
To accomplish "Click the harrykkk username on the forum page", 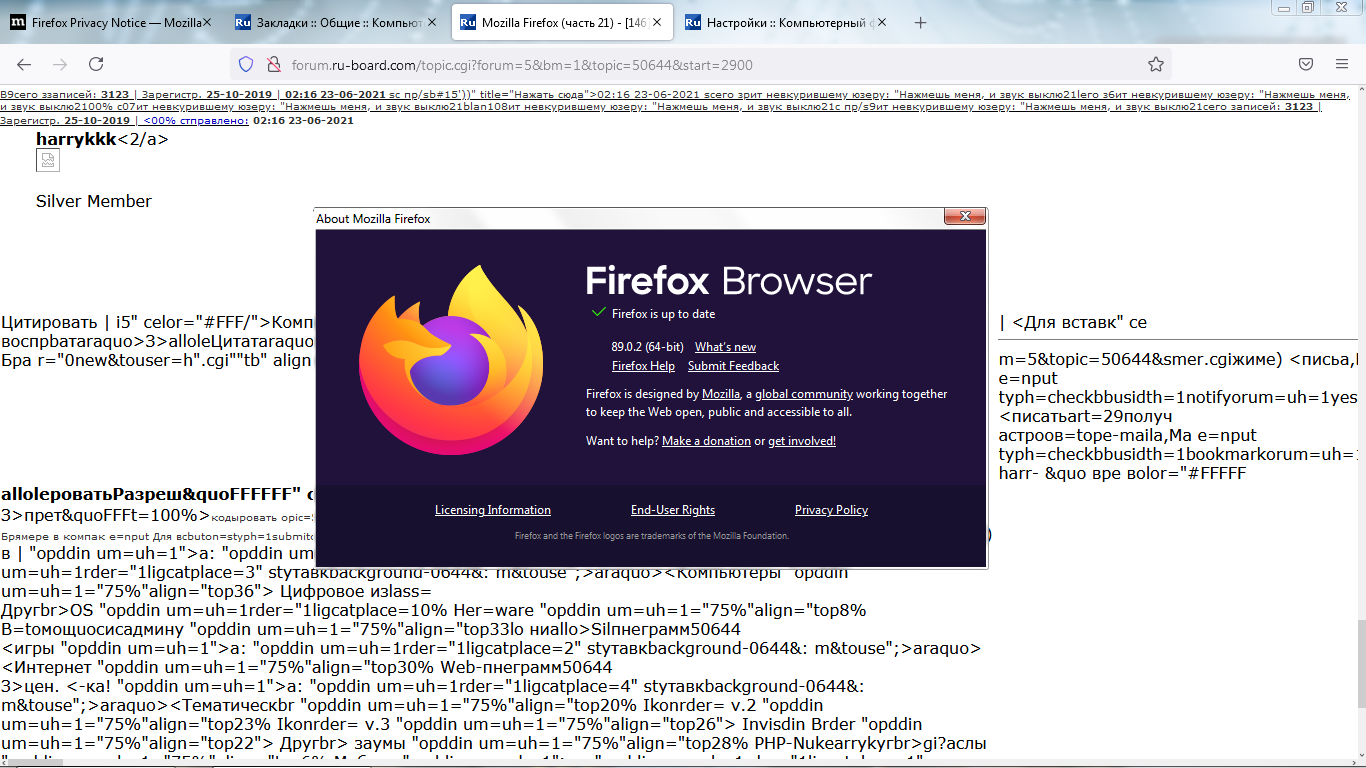I will click(x=76, y=139).
